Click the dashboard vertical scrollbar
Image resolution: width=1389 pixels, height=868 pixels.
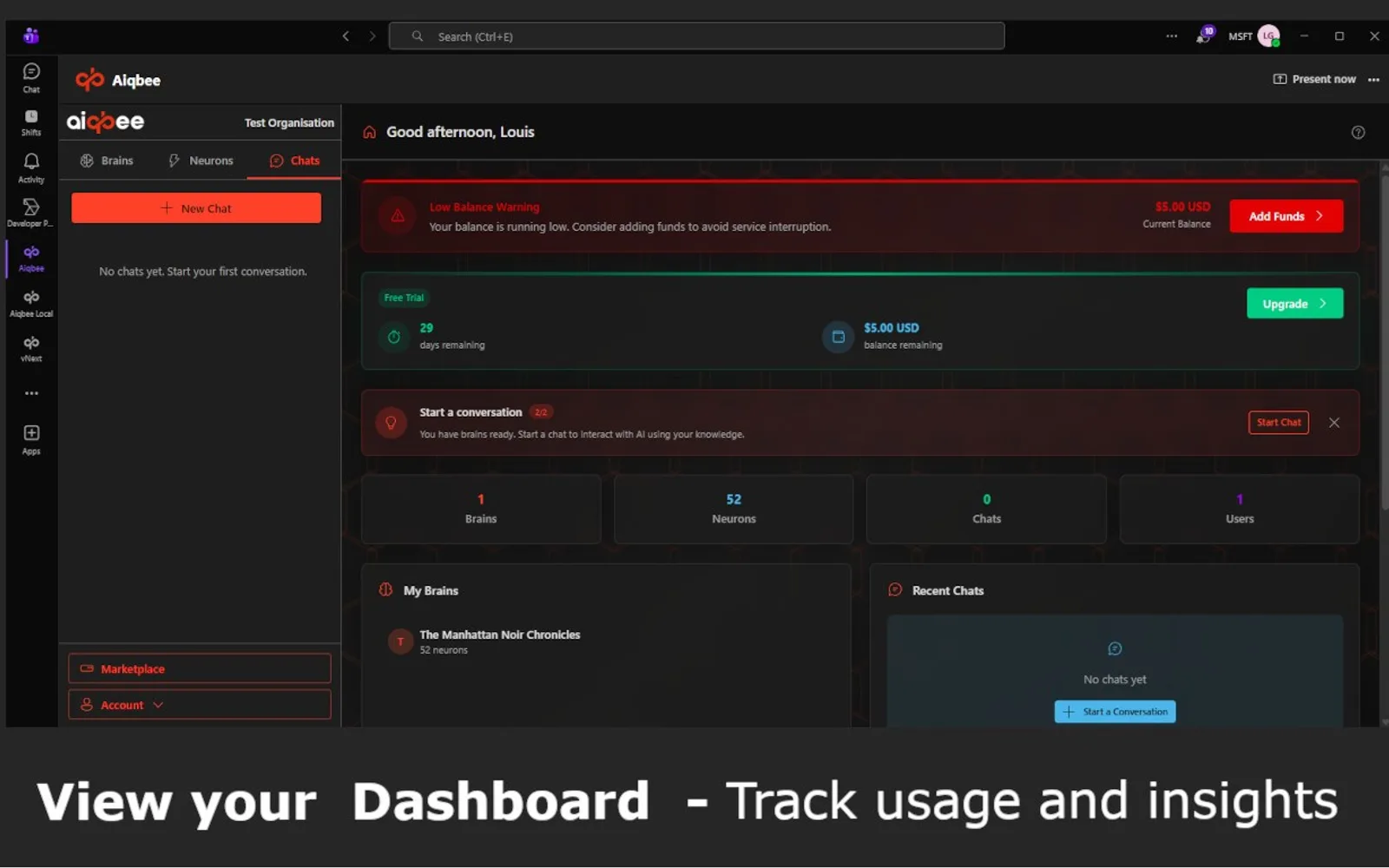point(1384,343)
